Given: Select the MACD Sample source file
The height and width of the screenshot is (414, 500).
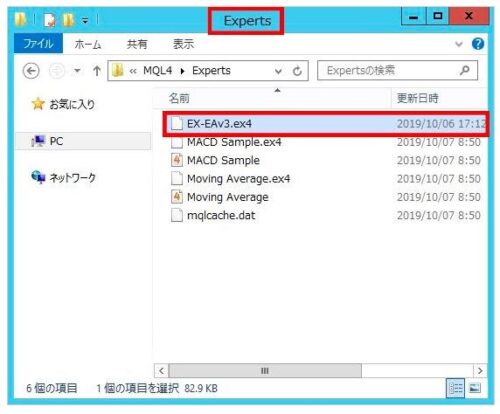Looking at the screenshot, I should pos(223,160).
